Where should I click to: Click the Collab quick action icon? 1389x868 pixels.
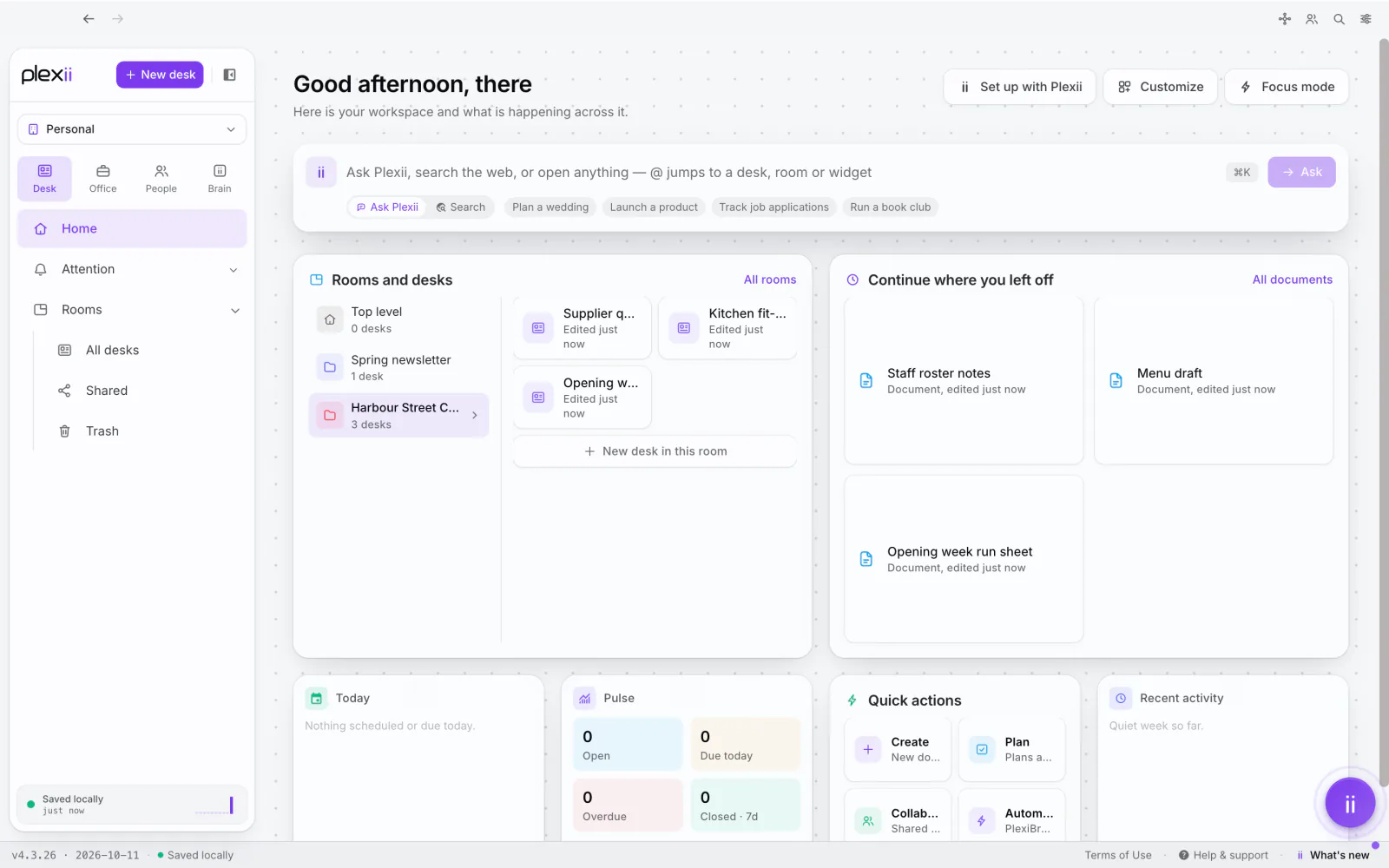click(868, 820)
